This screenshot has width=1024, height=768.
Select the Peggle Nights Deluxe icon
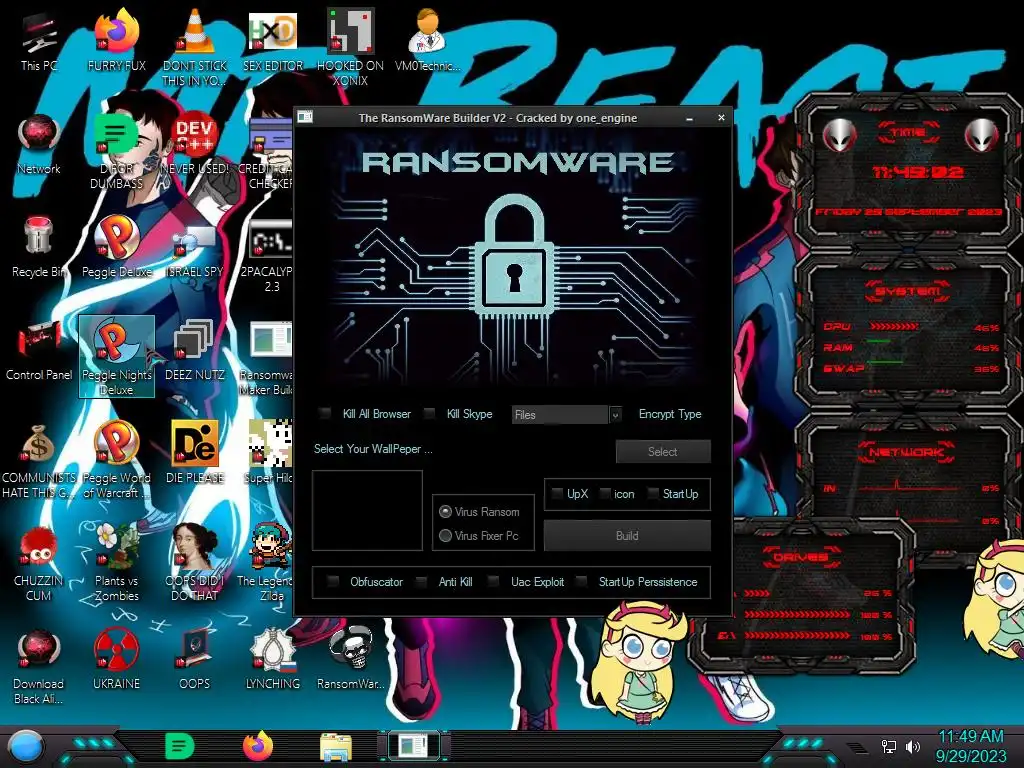(116, 357)
